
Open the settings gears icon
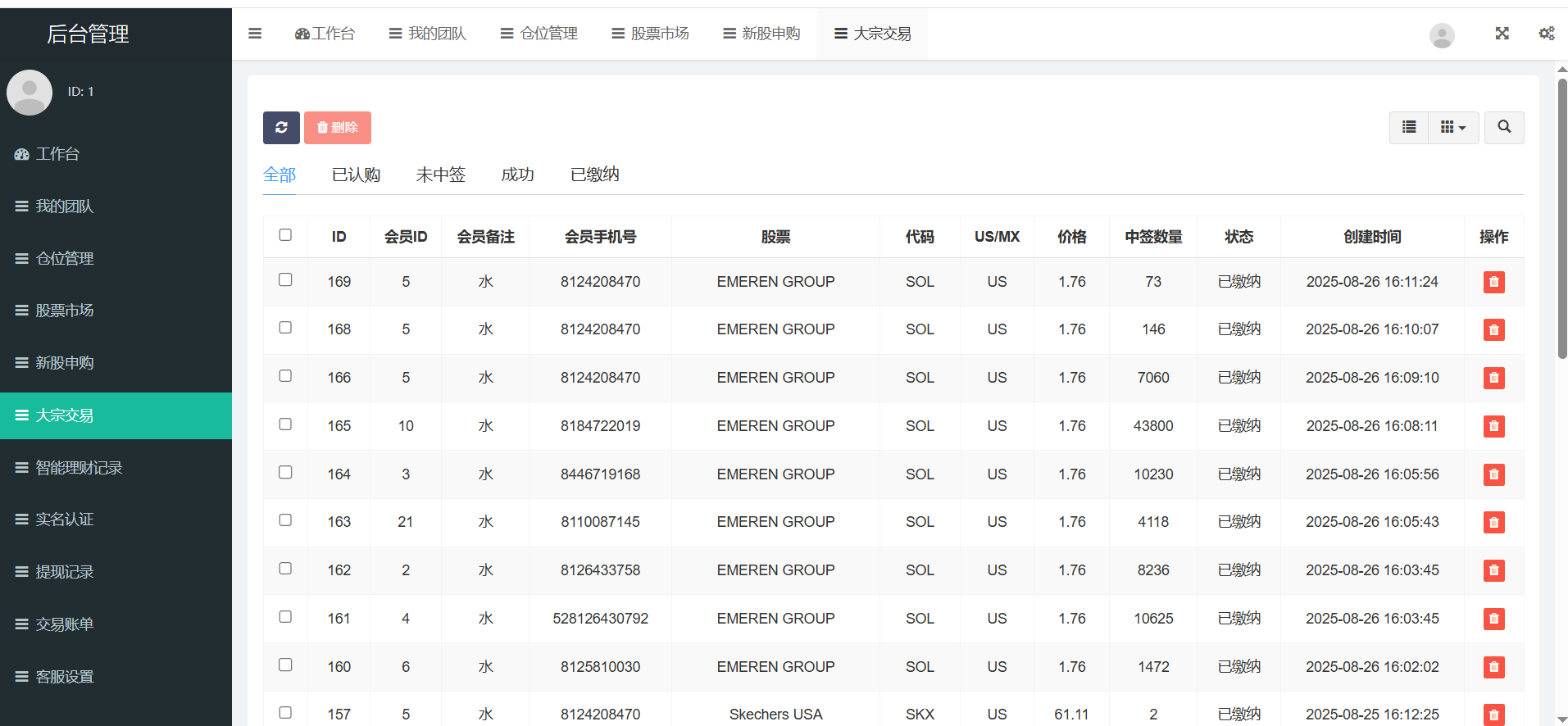(x=1546, y=34)
